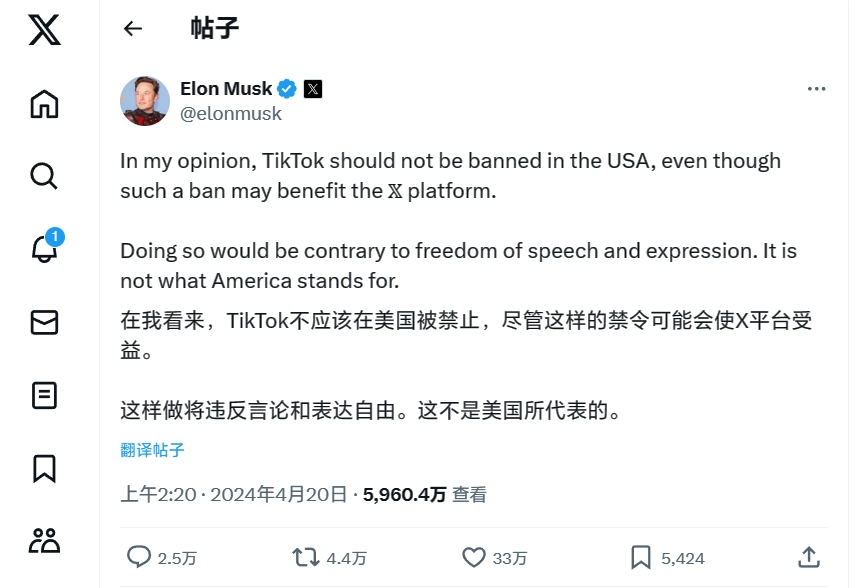Click Elon Musk's profile avatar
Viewport: 863px width, 588px height.
[145, 101]
